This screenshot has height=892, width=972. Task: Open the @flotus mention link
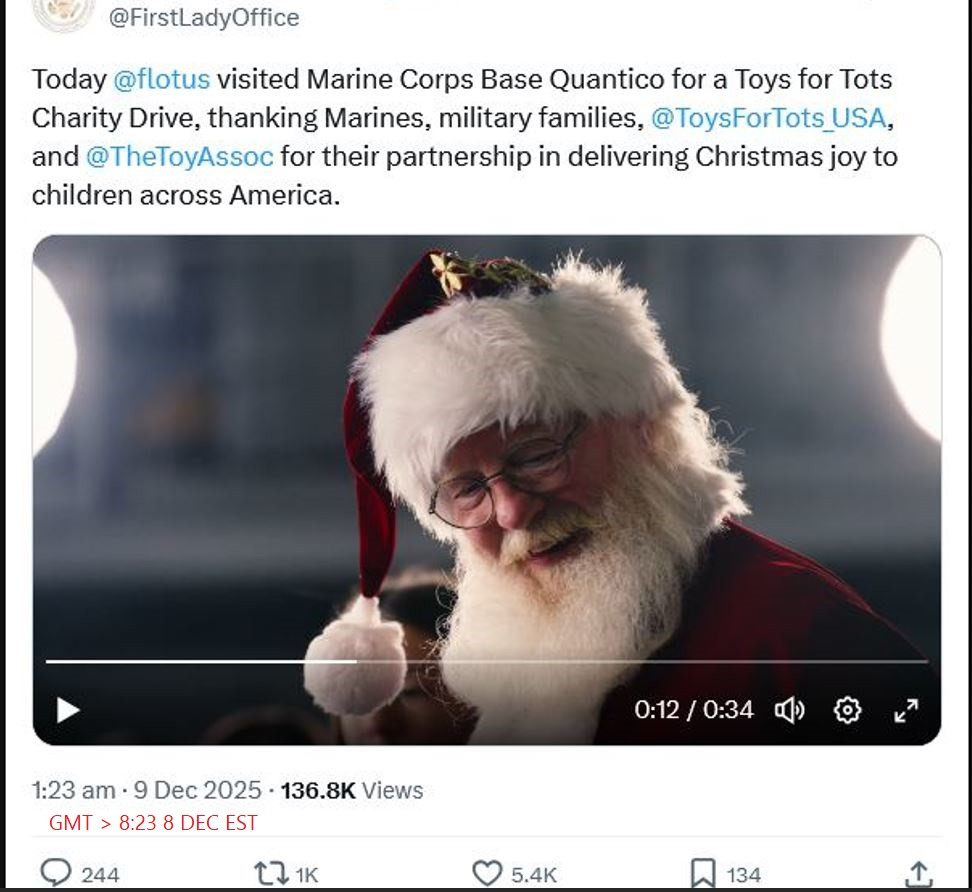161,79
